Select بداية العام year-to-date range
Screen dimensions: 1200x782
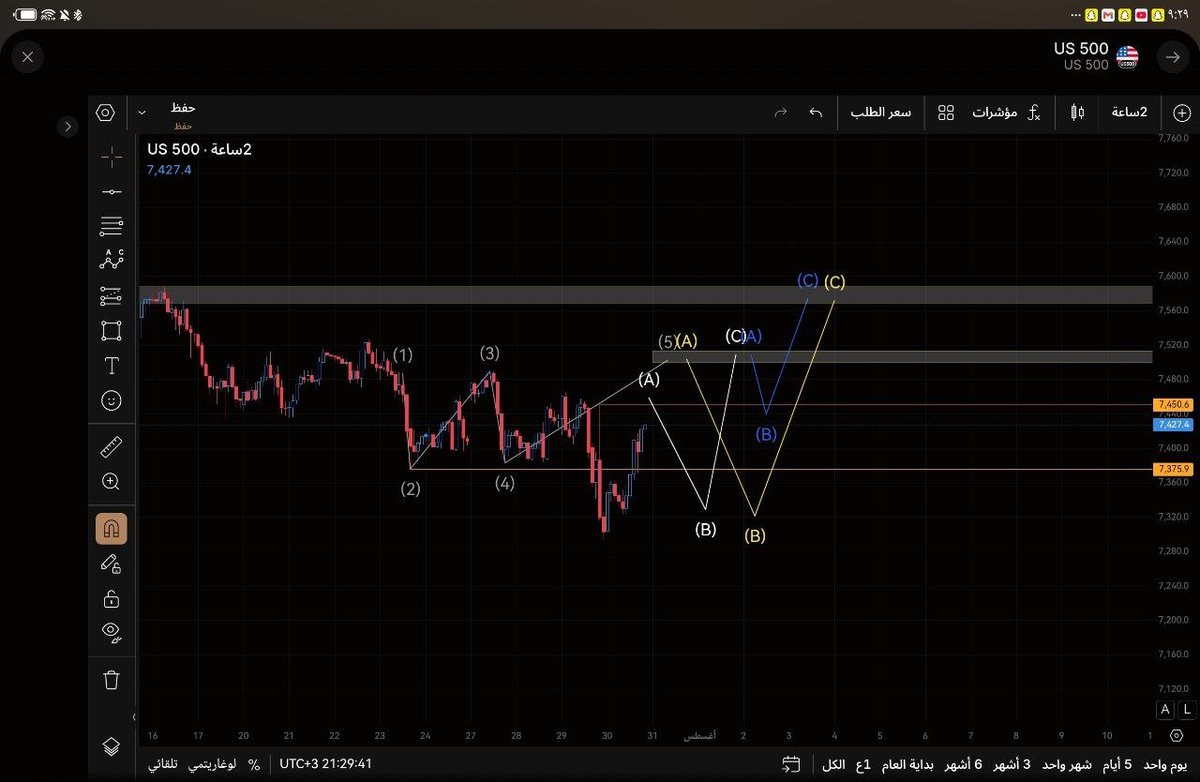click(x=908, y=764)
